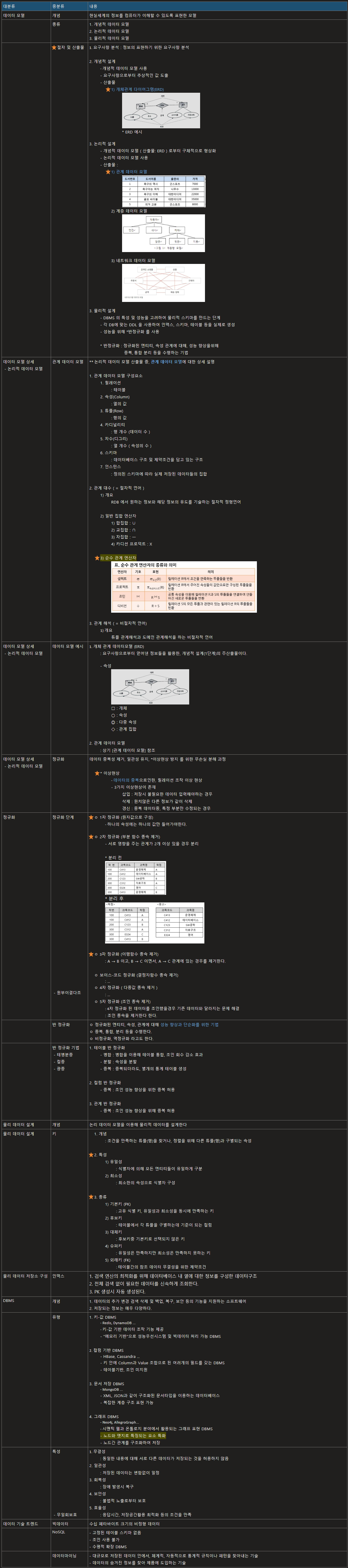Viewport: 348px width, 1568px height.
Task: Click the '2. 컬럼 기반 DBMS' heading
Action: [107, 1350]
